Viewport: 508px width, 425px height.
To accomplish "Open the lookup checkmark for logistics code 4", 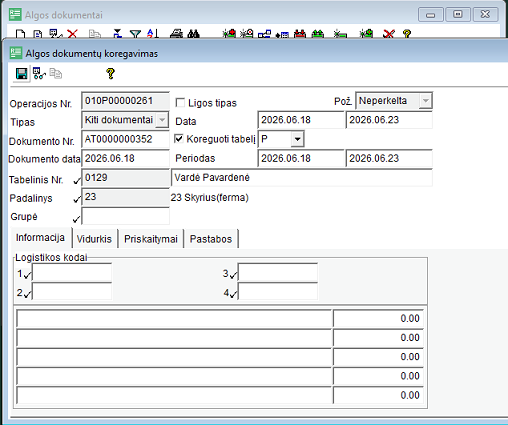I will (233, 294).
